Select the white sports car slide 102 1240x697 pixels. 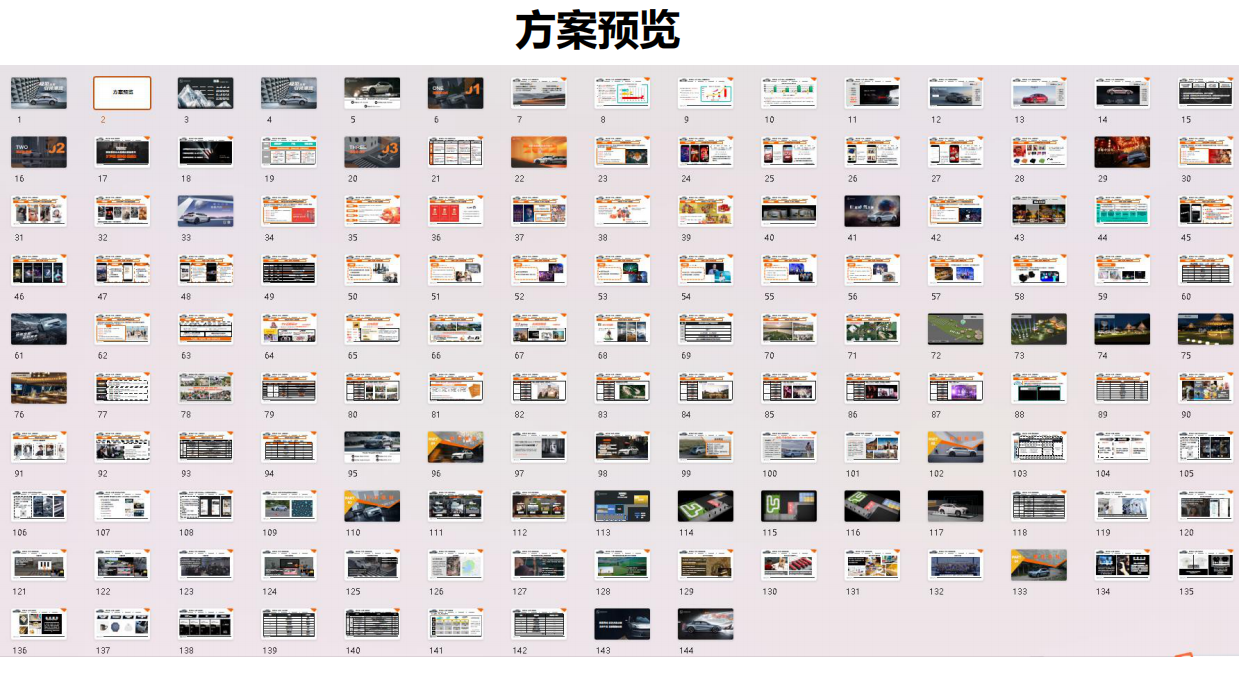pyautogui.click(x=955, y=446)
